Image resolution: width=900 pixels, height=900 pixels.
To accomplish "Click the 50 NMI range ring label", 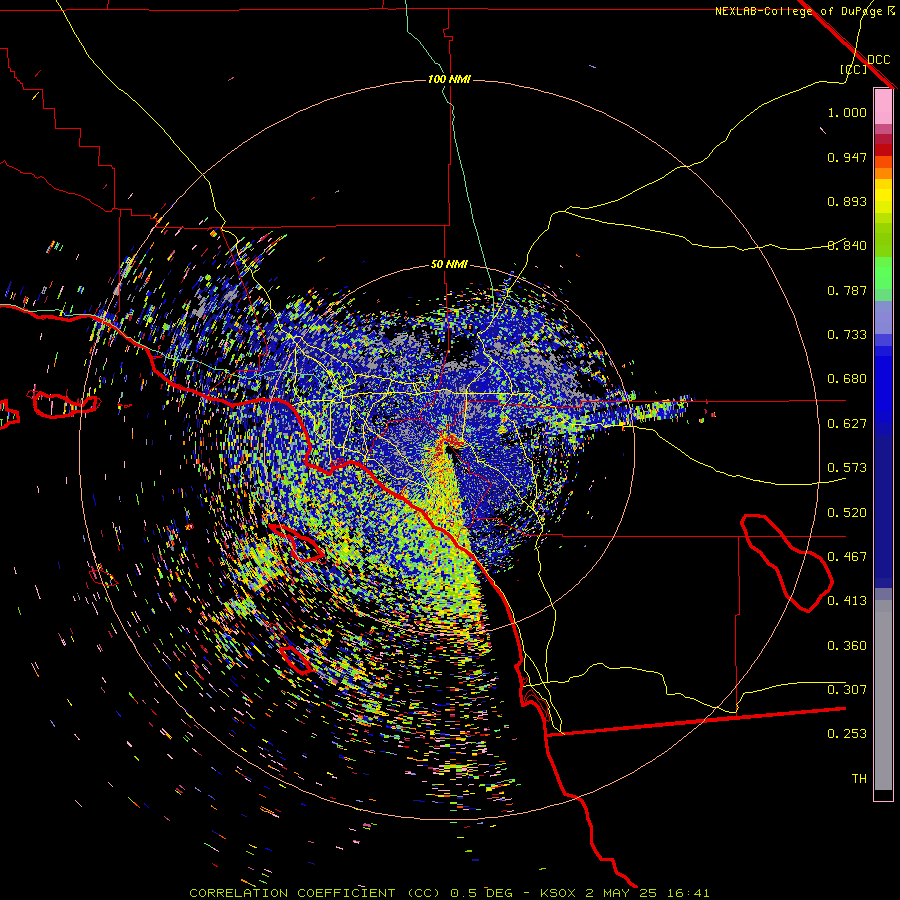I will tap(449, 264).
